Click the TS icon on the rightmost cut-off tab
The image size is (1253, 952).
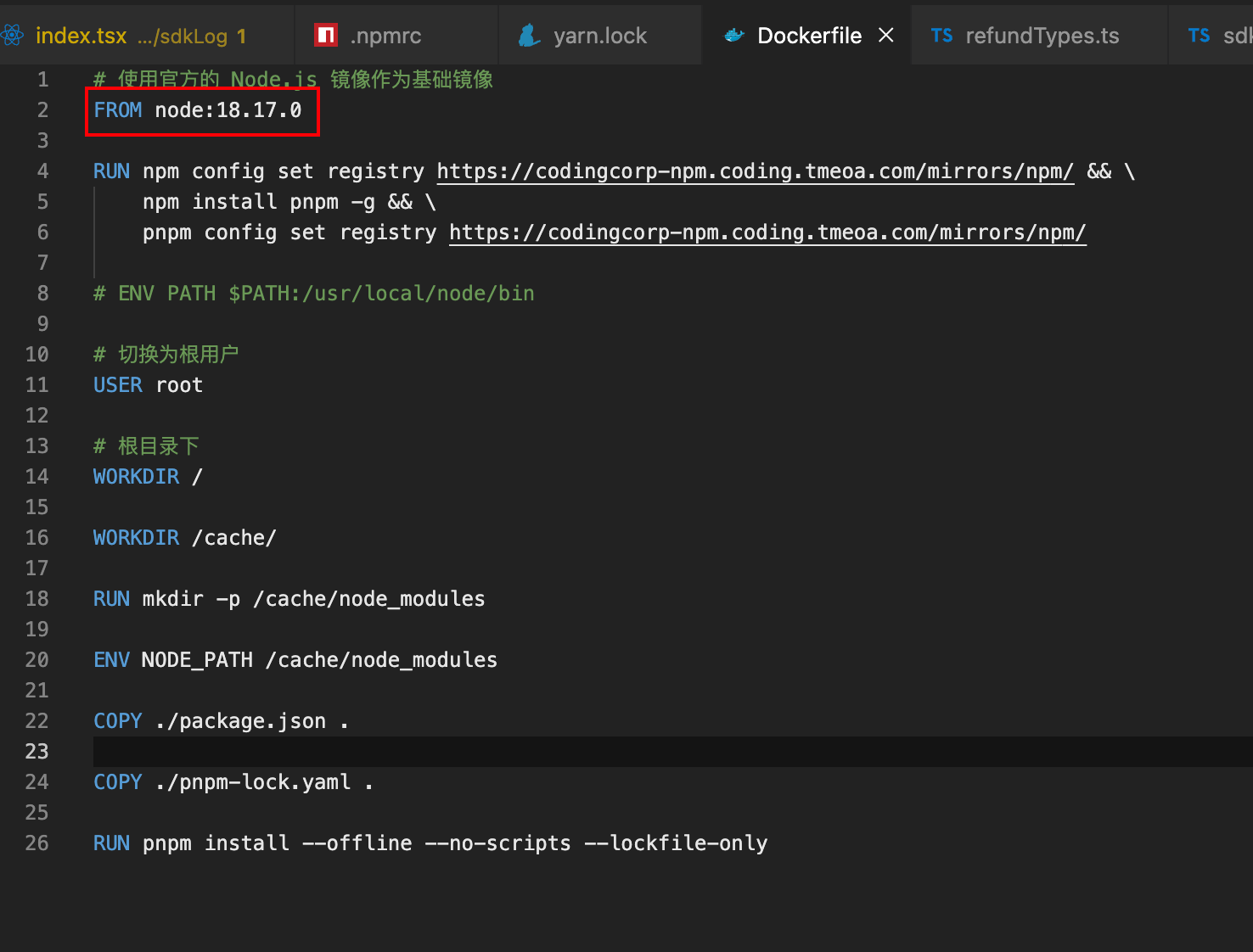[x=1199, y=36]
